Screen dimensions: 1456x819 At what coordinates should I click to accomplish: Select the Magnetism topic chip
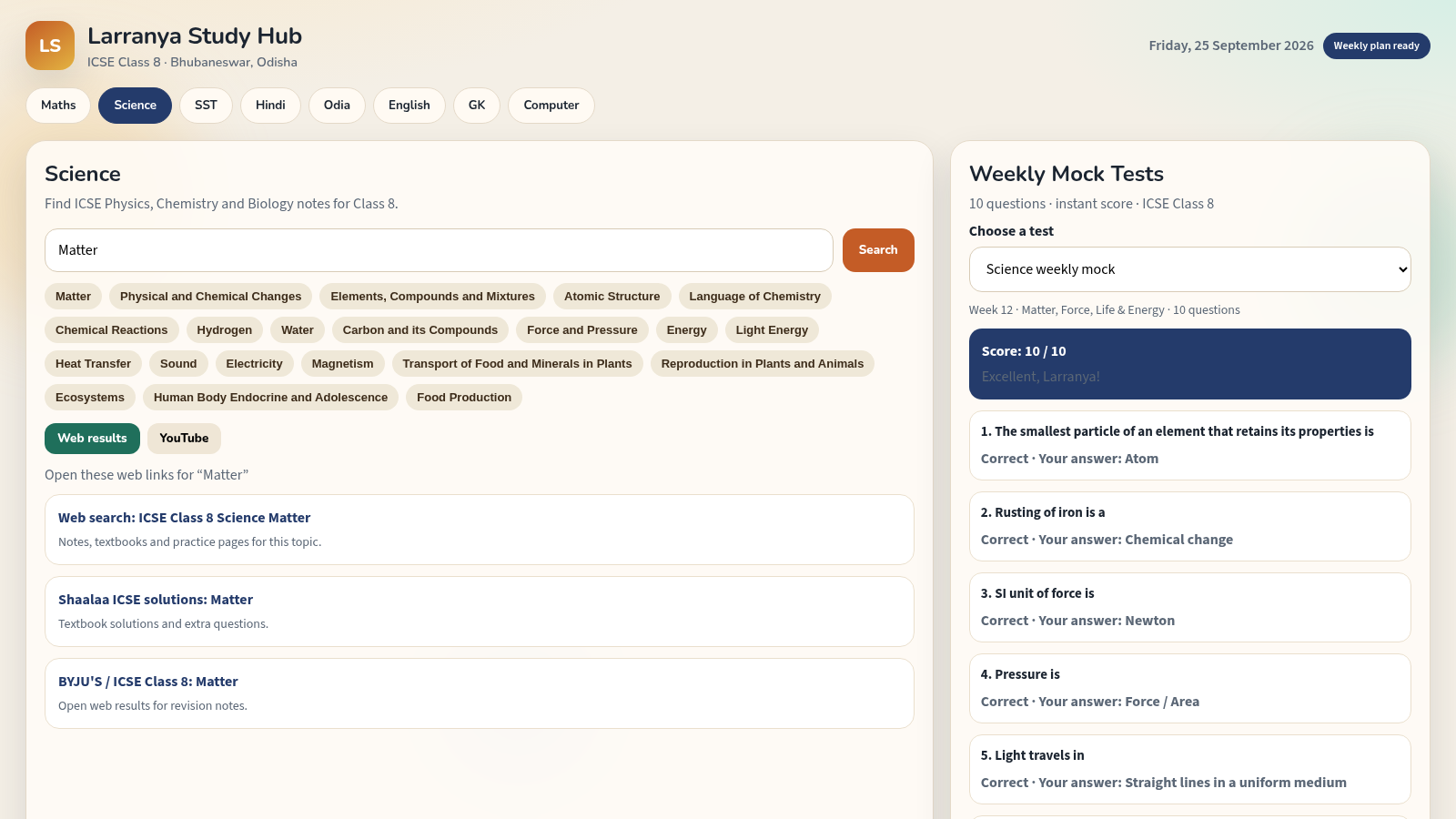click(x=342, y=364)
